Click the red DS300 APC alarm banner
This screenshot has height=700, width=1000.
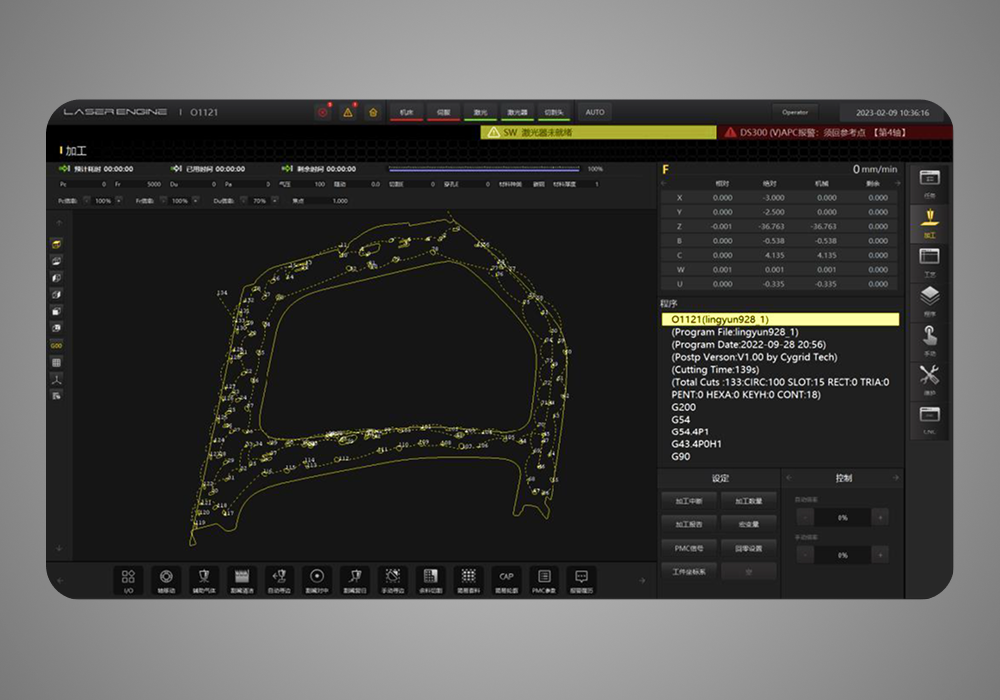pyautogui.click(x=835, y=132)
